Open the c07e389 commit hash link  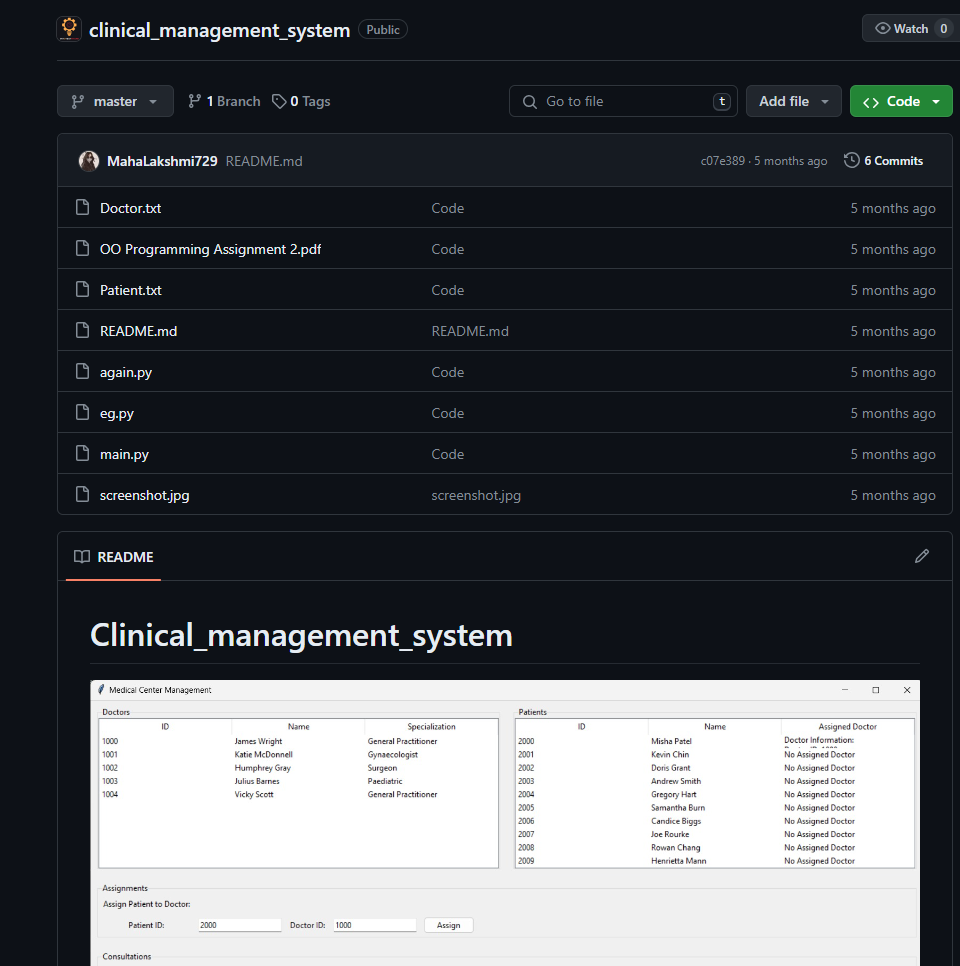click(722, 161)
